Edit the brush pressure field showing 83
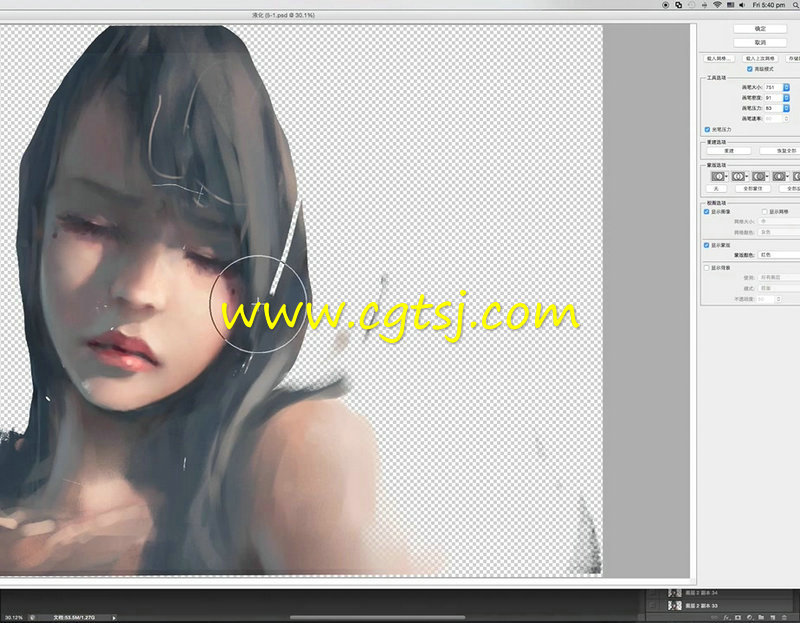This screenshot has width=800, height=623. click(773, 108)
